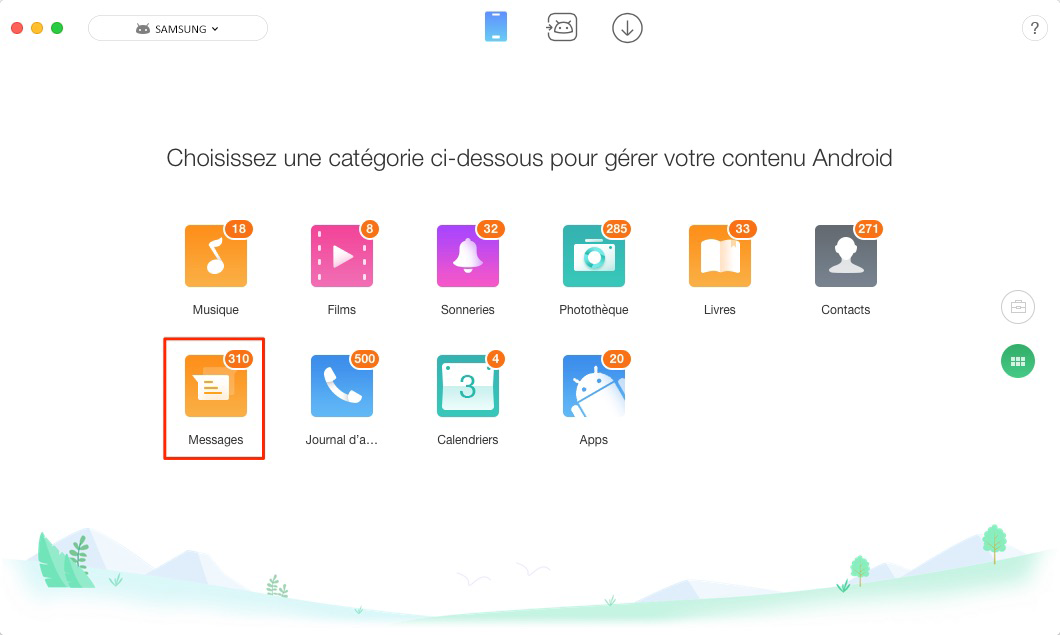Switch to the briefcase toolbox view

pyautogui.click(x=1018, y=308)
